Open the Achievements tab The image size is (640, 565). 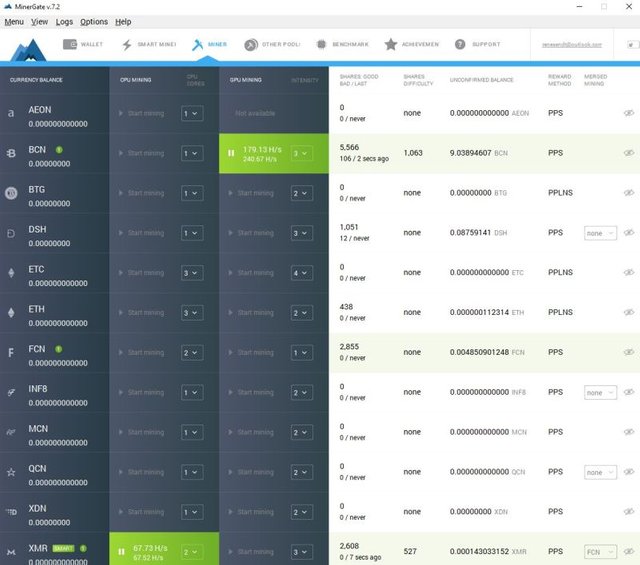pos(411,44)
